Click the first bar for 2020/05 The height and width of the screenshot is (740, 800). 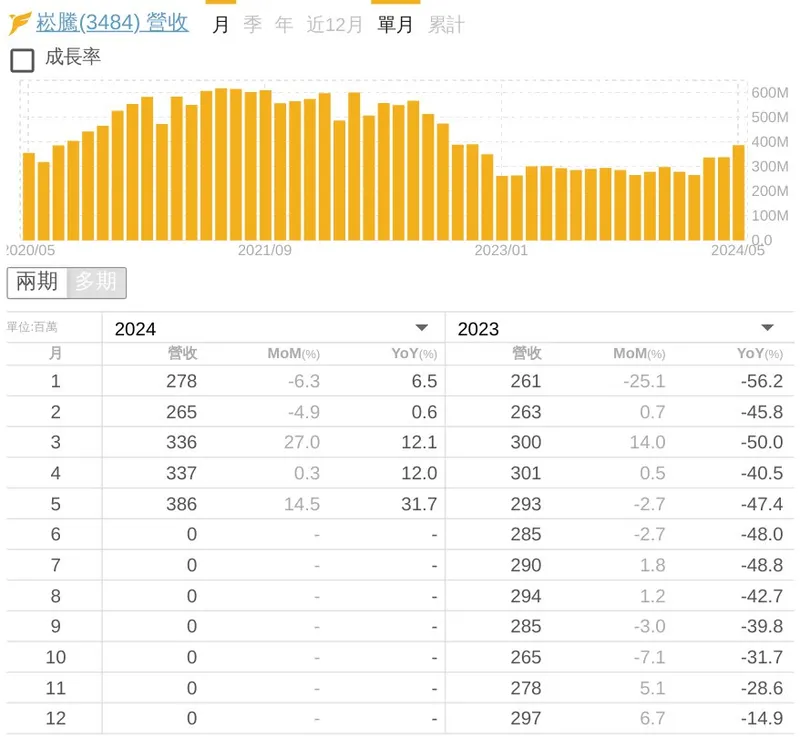point(29,196)
